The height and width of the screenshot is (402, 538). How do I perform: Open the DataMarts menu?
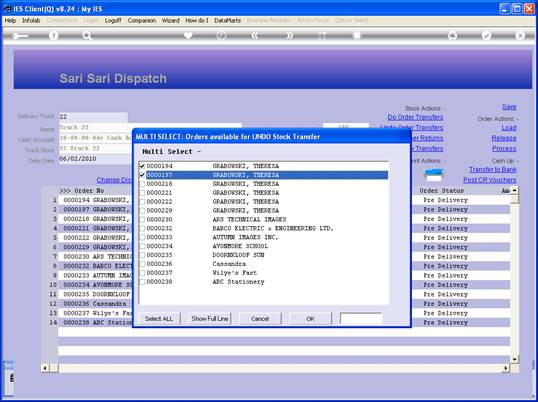[227, 21]
